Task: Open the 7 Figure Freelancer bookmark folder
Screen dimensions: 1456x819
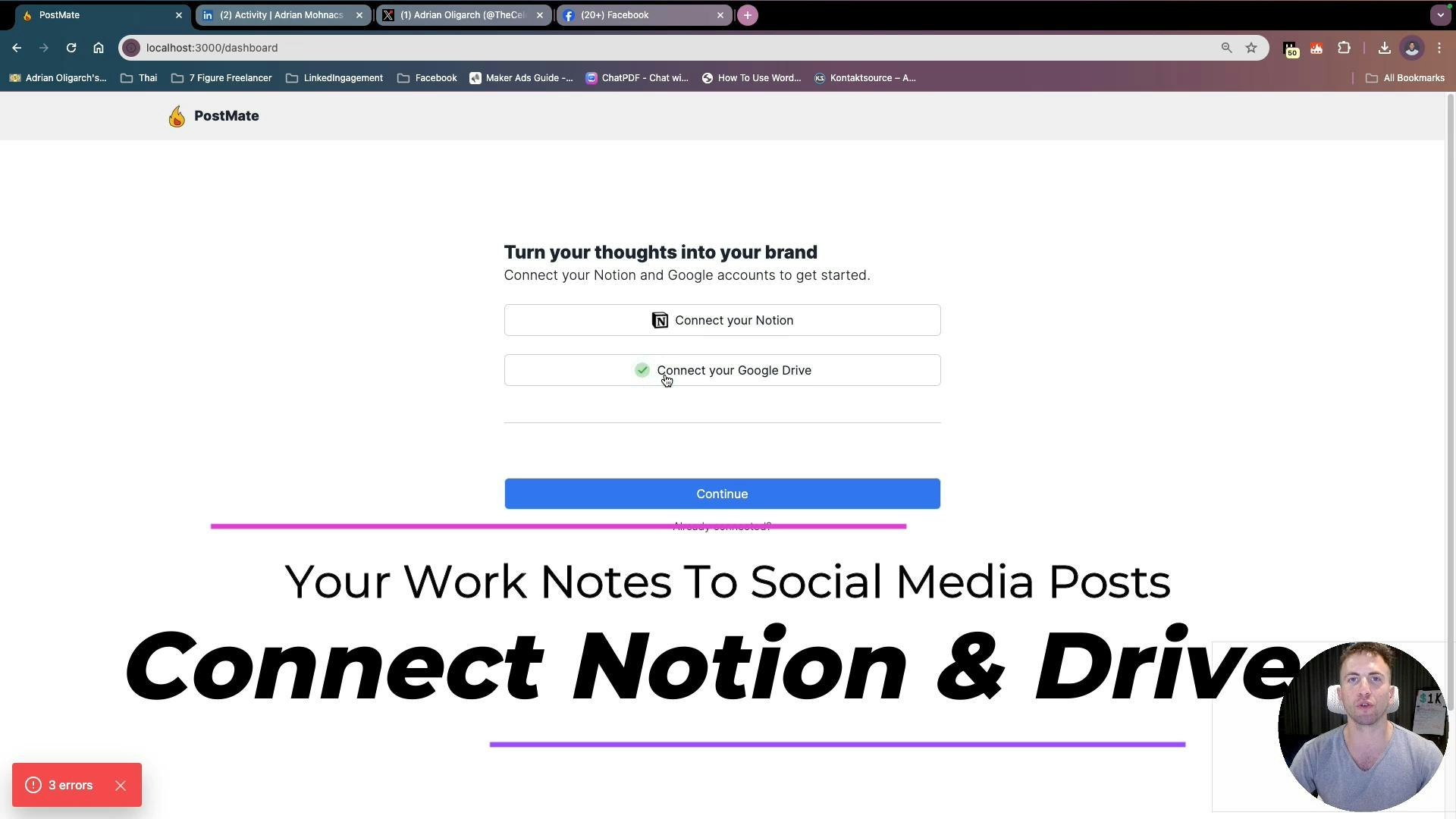Action: 221,78
